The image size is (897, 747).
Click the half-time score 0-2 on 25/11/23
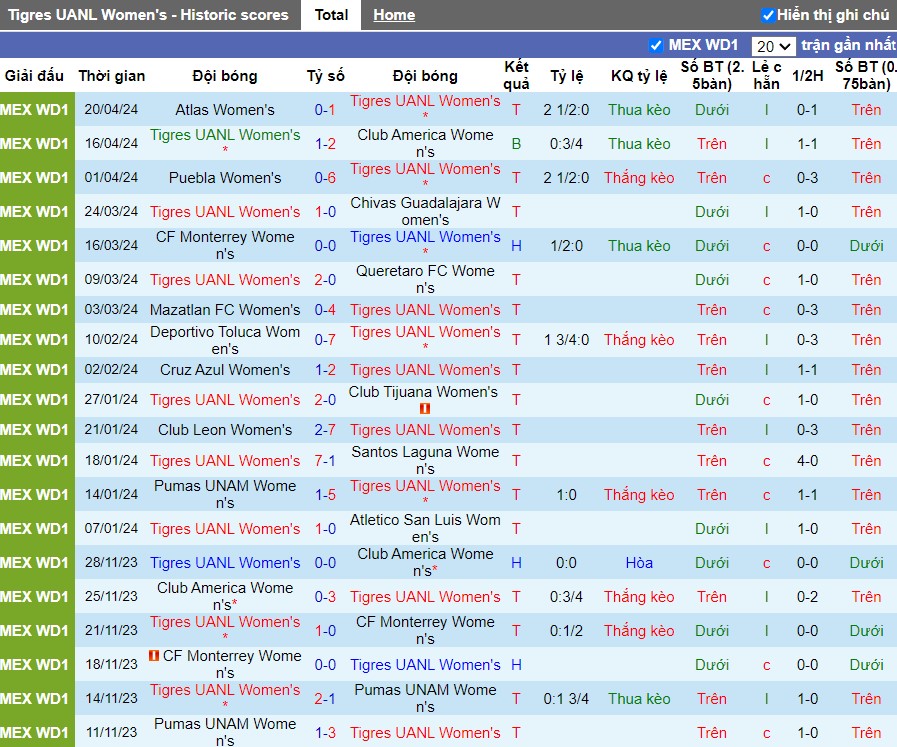pos(807,597)
